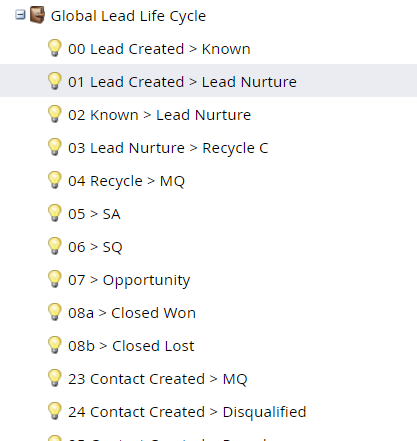Click lightbulb icon for 00 Lead Created > Known
The width and height of the screenshot is (417, 441).
[54, 48]
